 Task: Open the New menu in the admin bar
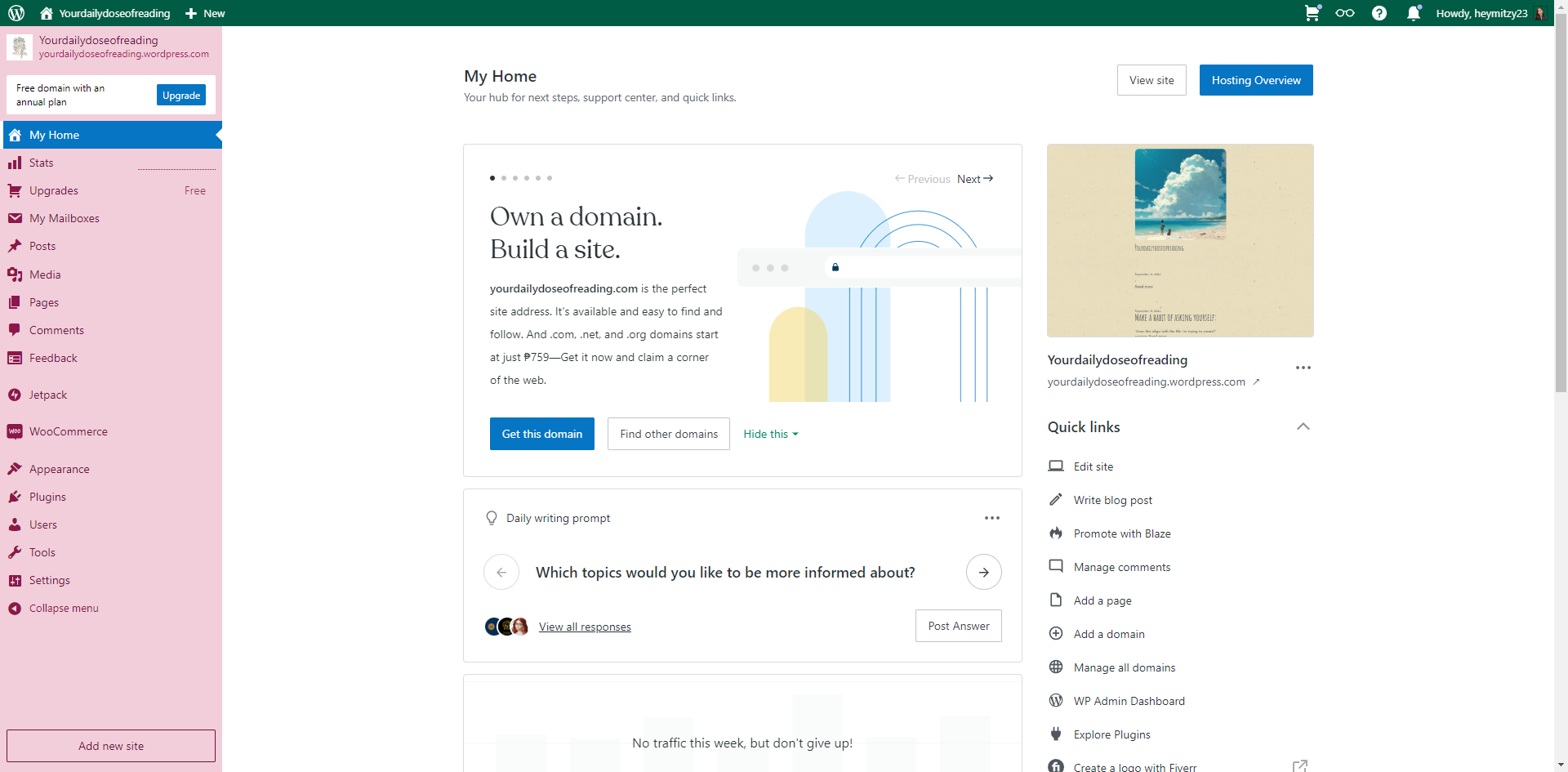click(x=204, y=13)
